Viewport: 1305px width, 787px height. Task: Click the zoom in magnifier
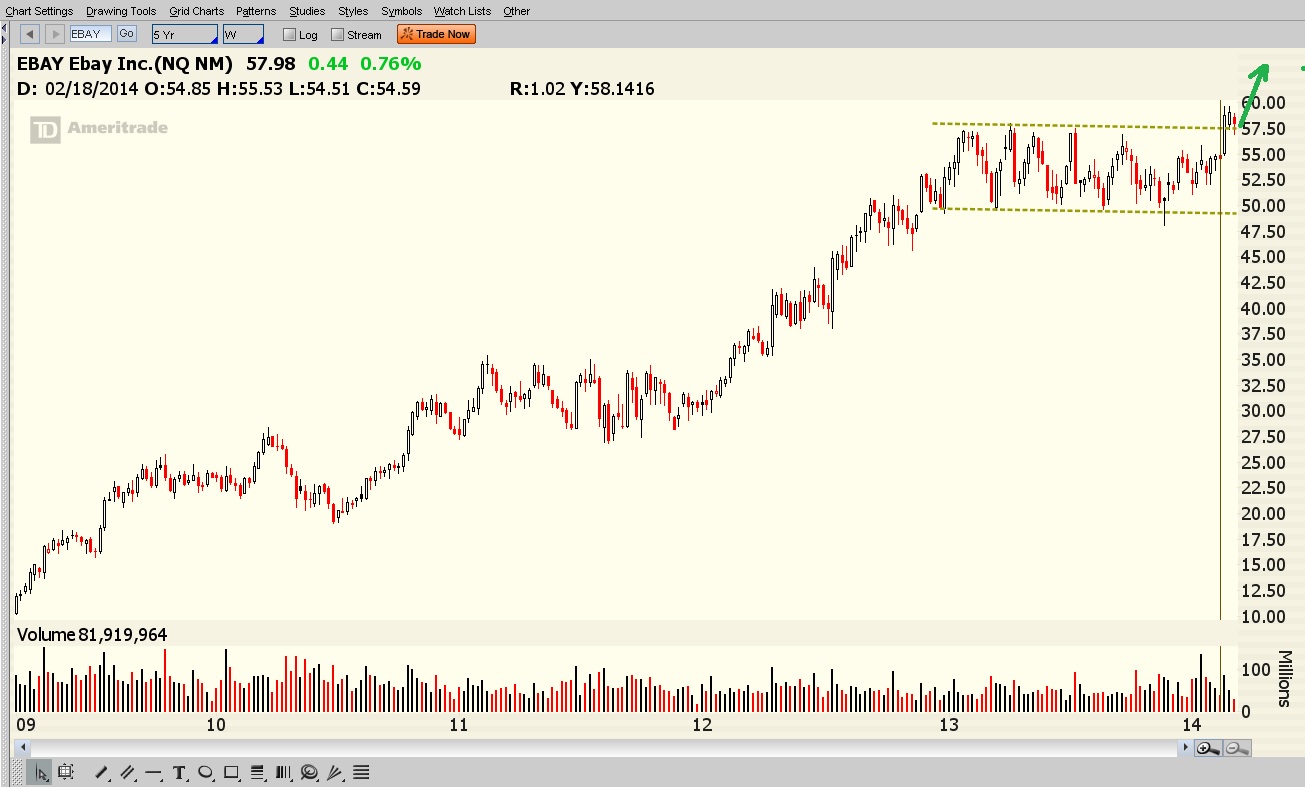1207,748
